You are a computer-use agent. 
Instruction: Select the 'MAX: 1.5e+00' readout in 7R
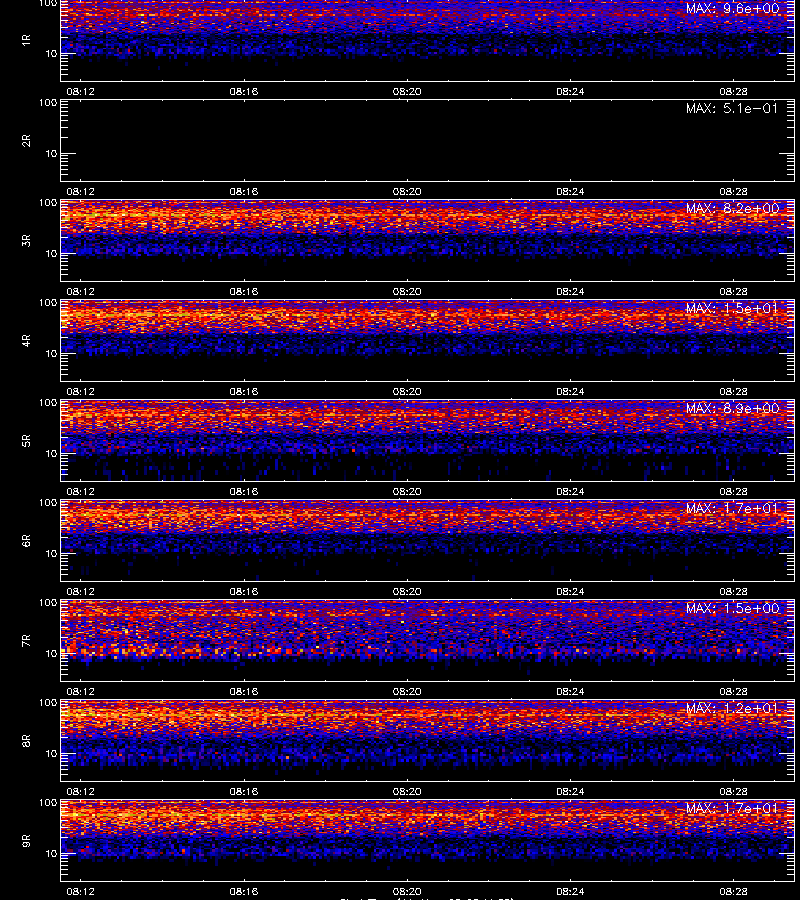click(732, 608)
